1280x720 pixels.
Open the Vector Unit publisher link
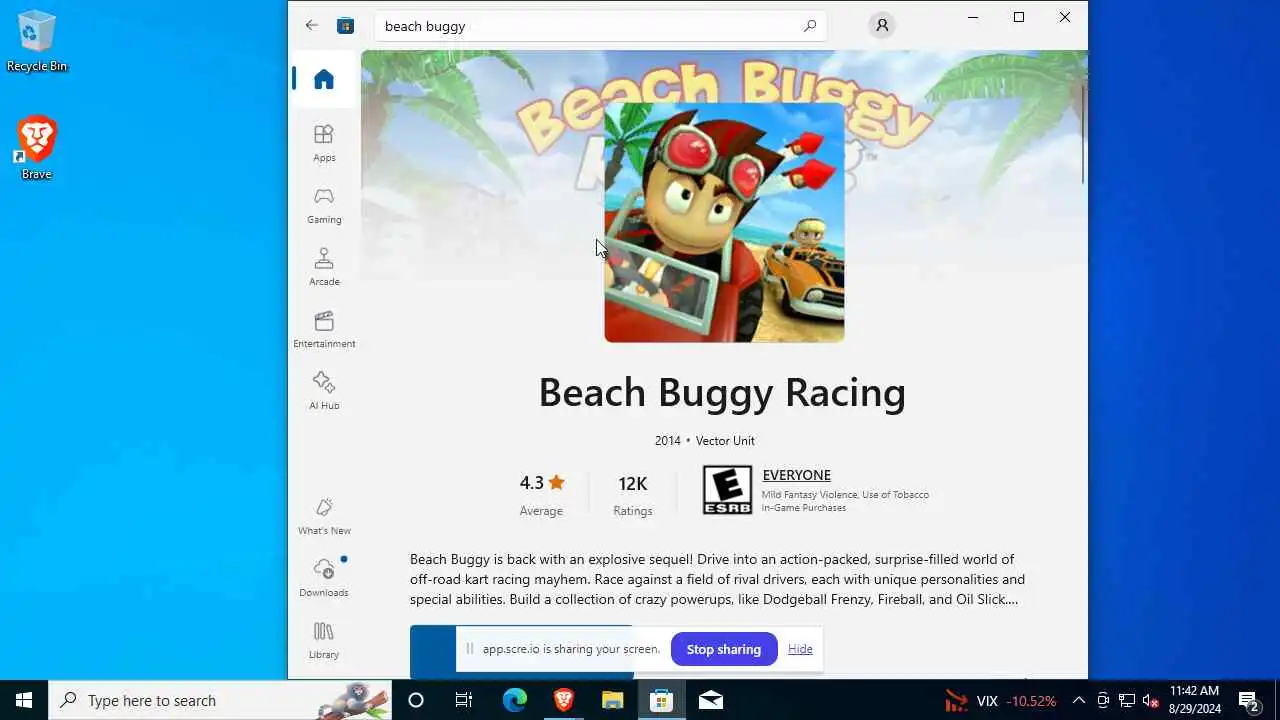[725, 440]
